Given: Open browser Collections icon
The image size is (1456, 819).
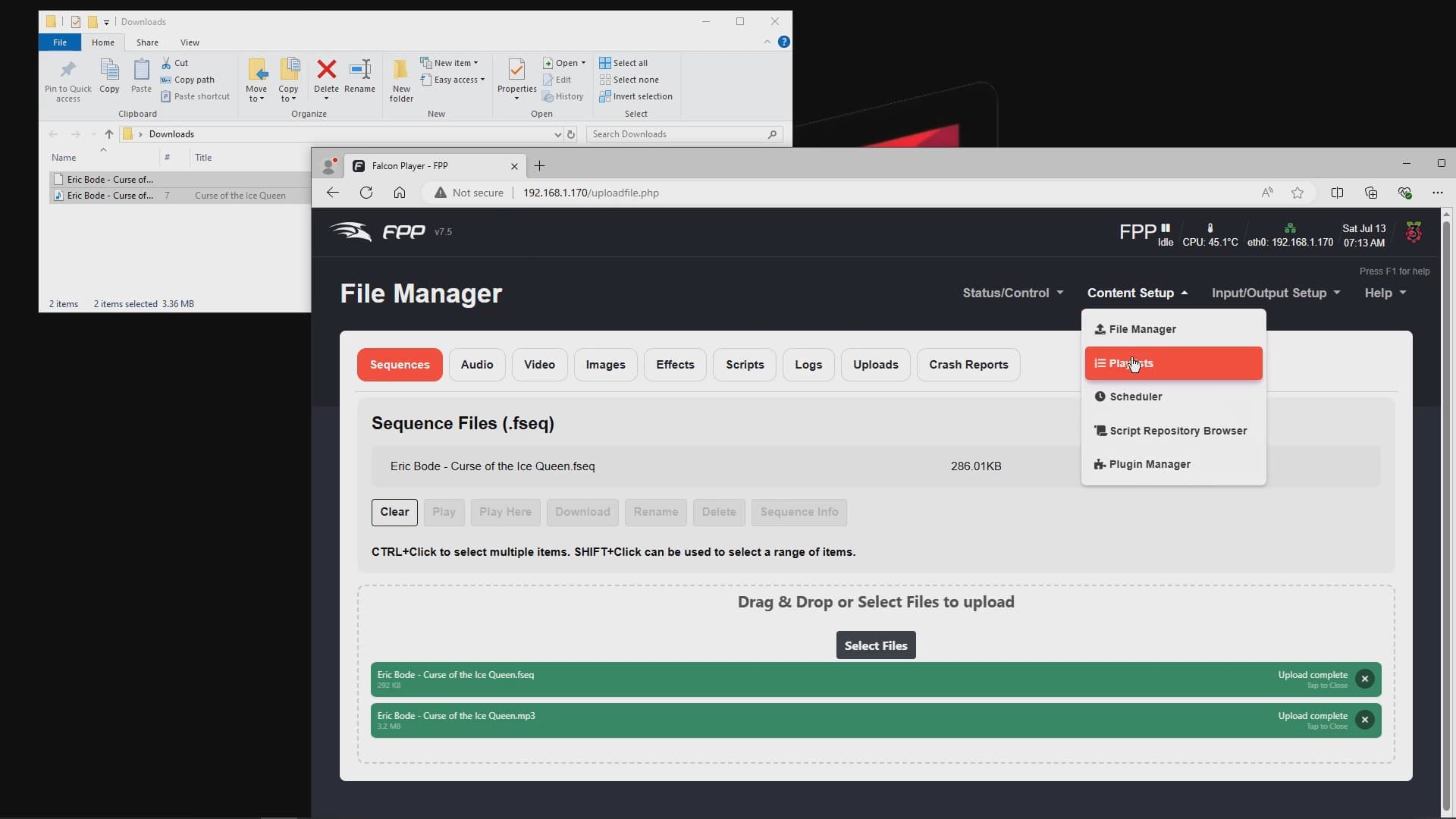Looking at the screenshot, I should coord(1371,193).
